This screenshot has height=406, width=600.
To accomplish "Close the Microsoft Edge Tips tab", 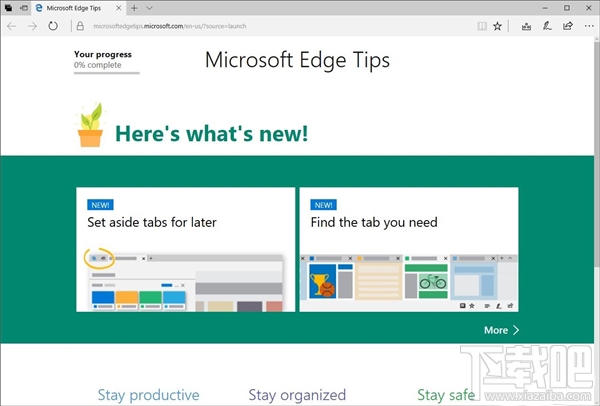I will (x=118, y=8).
